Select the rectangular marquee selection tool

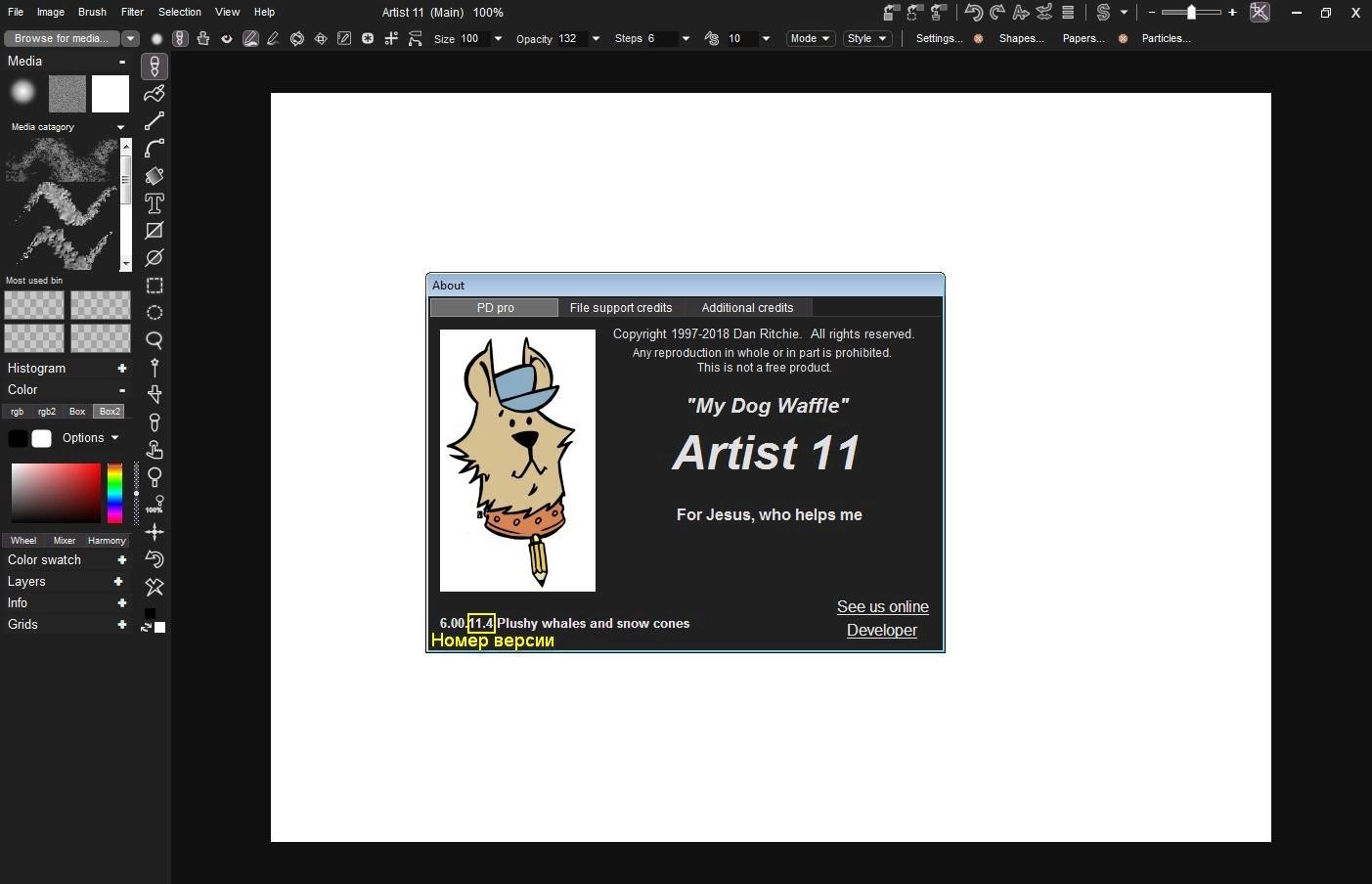click(155, 286)
